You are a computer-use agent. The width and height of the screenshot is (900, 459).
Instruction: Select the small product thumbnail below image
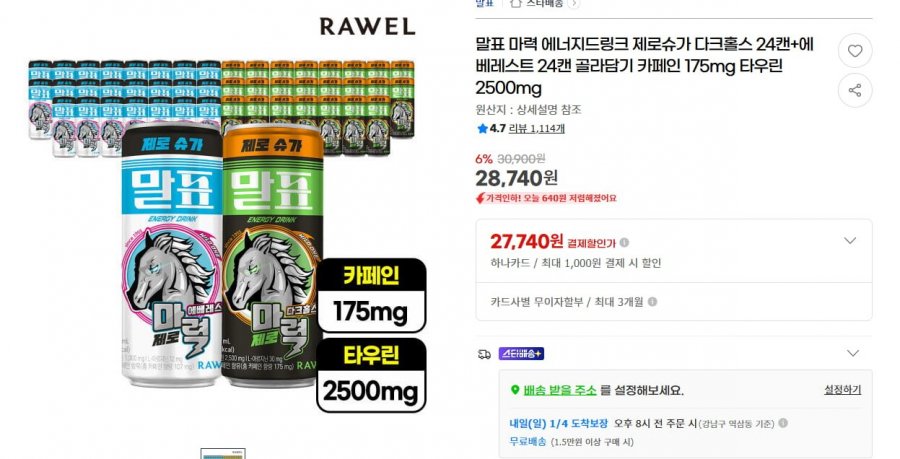pos(223,454)
